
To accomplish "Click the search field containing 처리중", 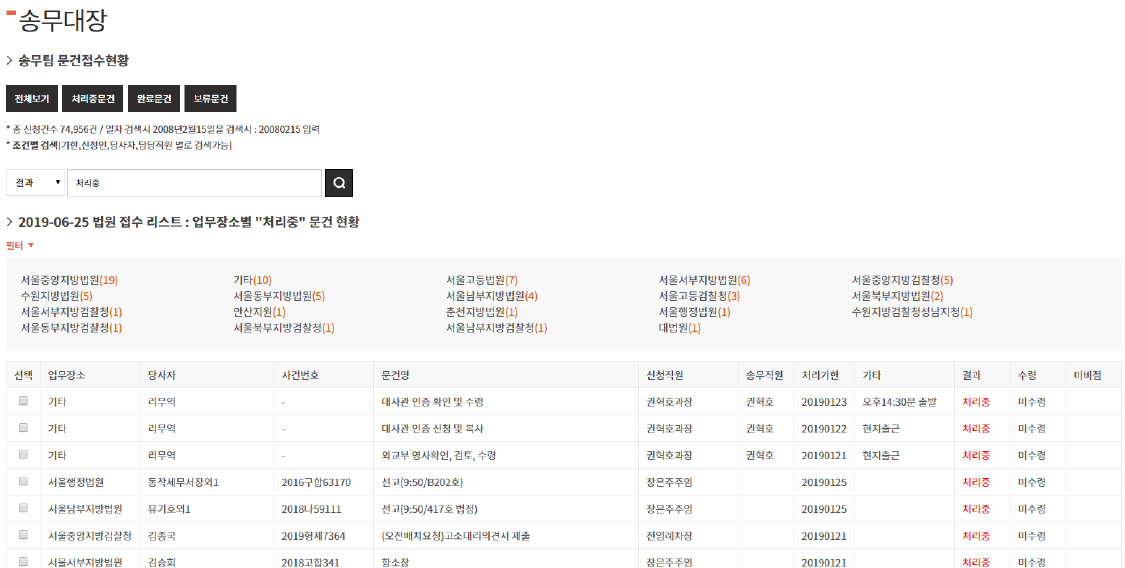I will click(194, 183).
